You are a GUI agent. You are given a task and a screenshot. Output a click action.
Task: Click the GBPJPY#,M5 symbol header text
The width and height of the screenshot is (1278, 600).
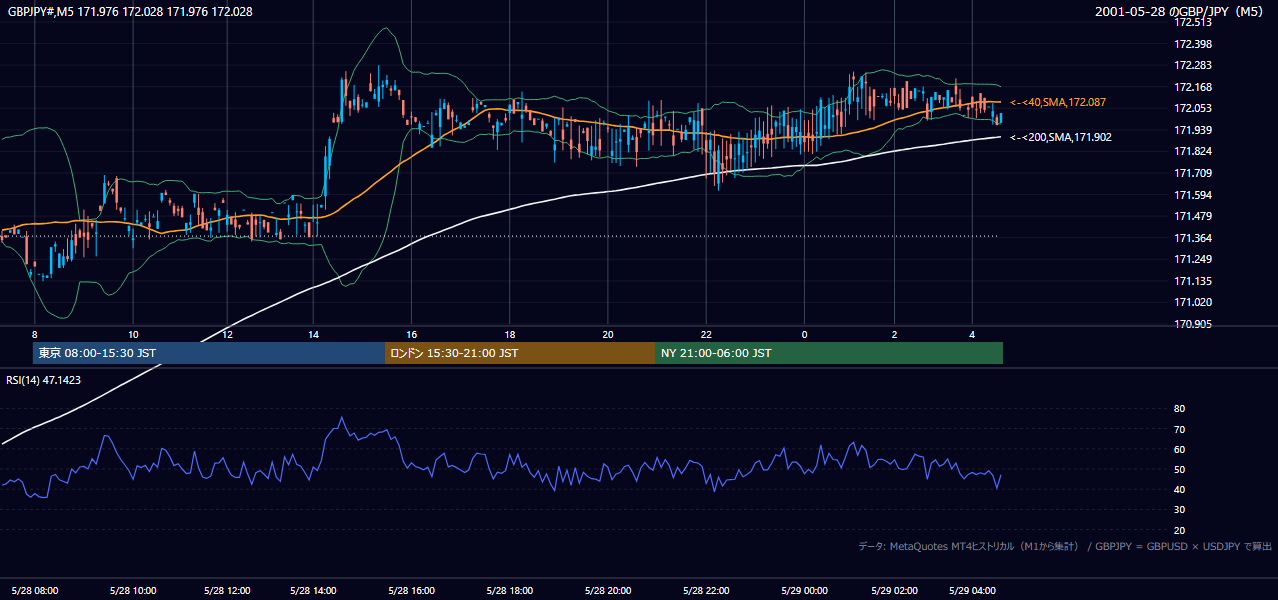[x=130, y=12]
